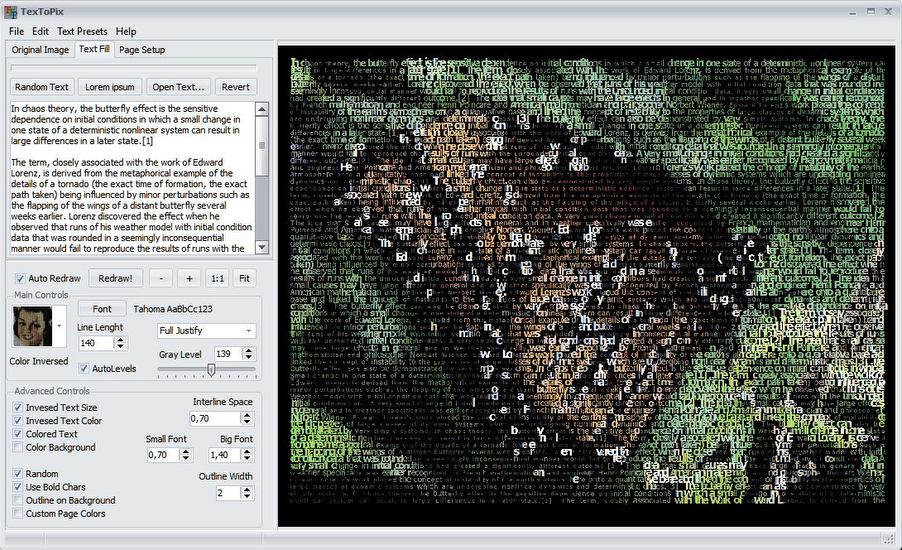Zoom out with the minus button
Screen dimensions: 902x550
tap(161, 278)
